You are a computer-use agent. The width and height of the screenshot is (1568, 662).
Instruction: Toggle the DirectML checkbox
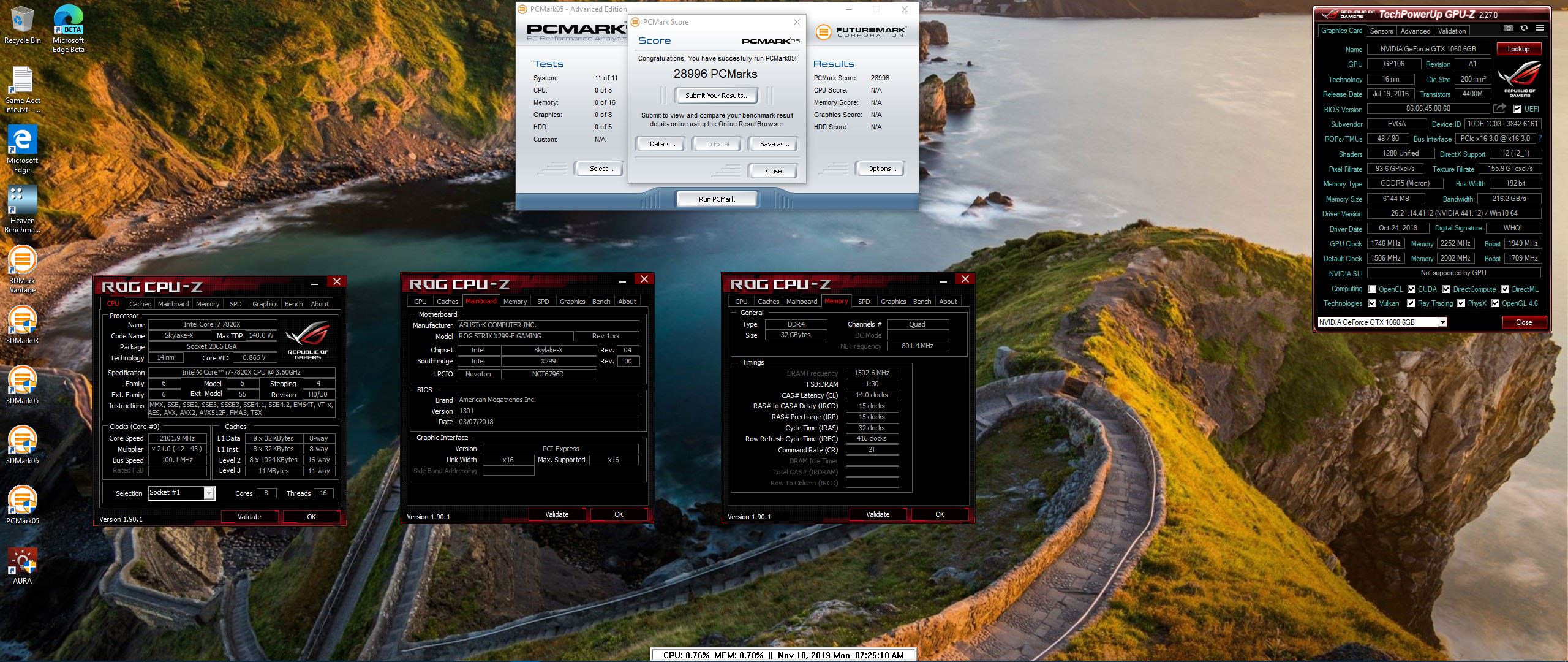(1505, 289)
